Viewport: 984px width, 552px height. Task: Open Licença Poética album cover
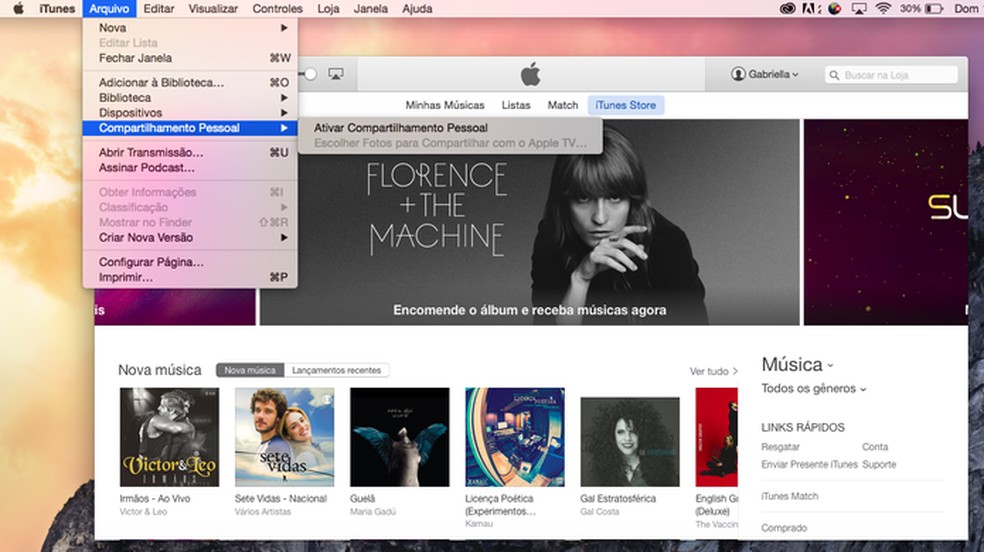(x=515, y=437)
